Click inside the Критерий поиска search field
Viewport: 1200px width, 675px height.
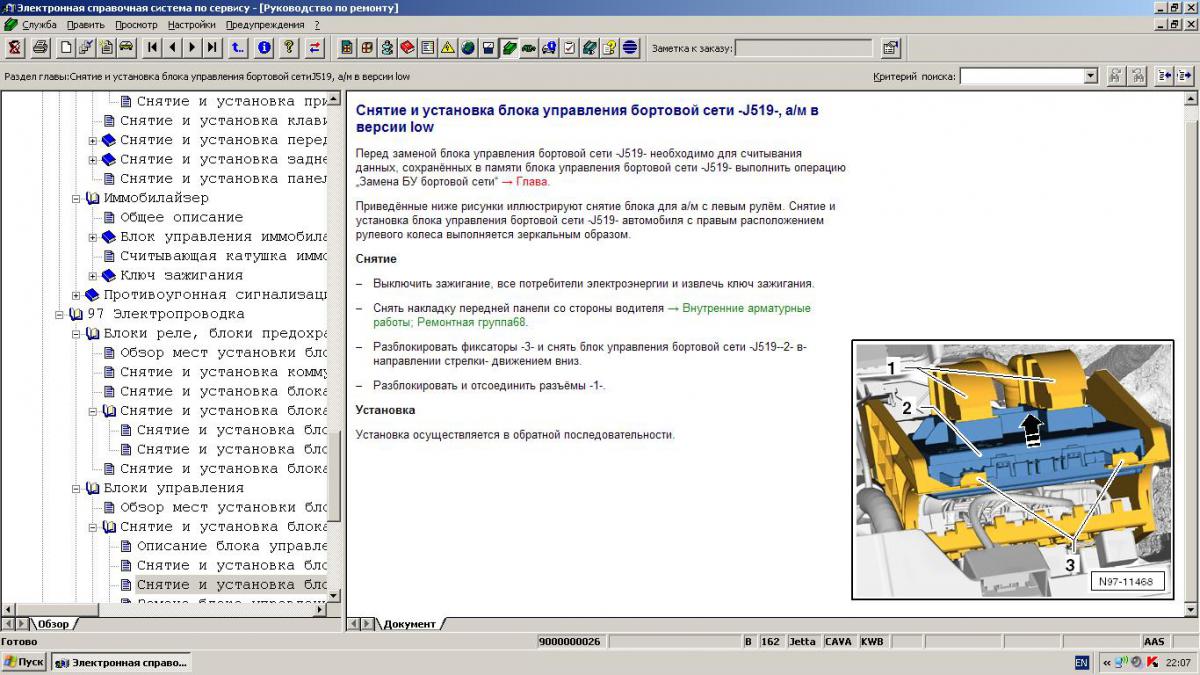[x=1021, y=76]
